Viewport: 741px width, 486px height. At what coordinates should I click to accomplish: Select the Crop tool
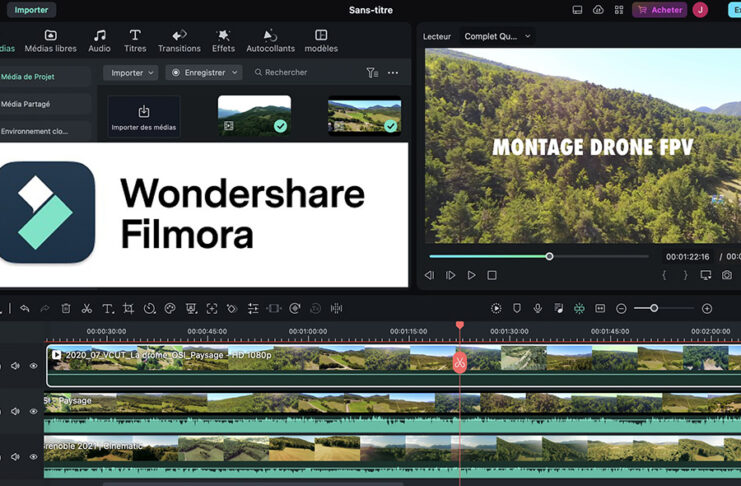[x=128, y=309]
